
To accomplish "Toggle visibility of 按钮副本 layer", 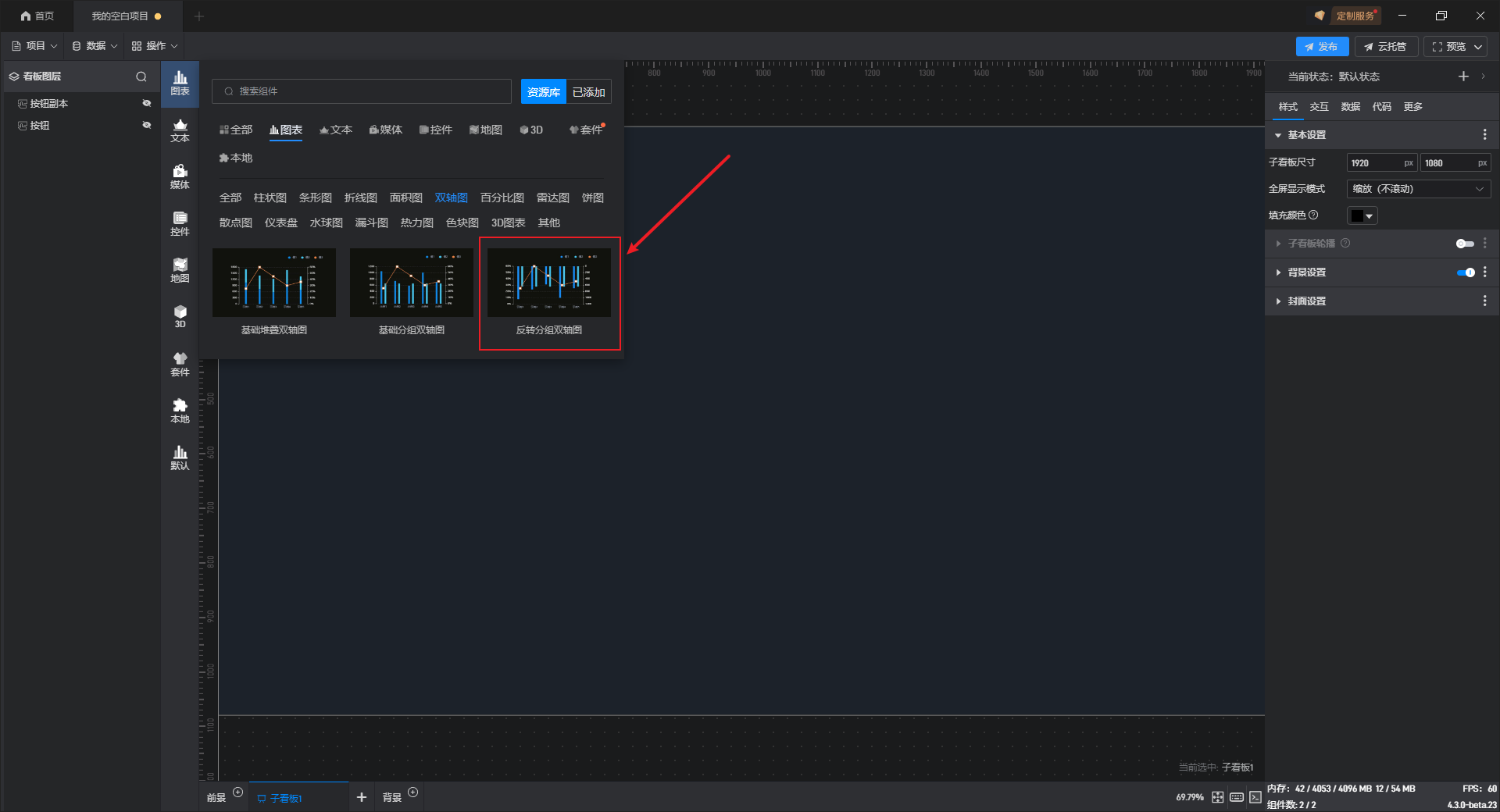I will click(146, 104).
